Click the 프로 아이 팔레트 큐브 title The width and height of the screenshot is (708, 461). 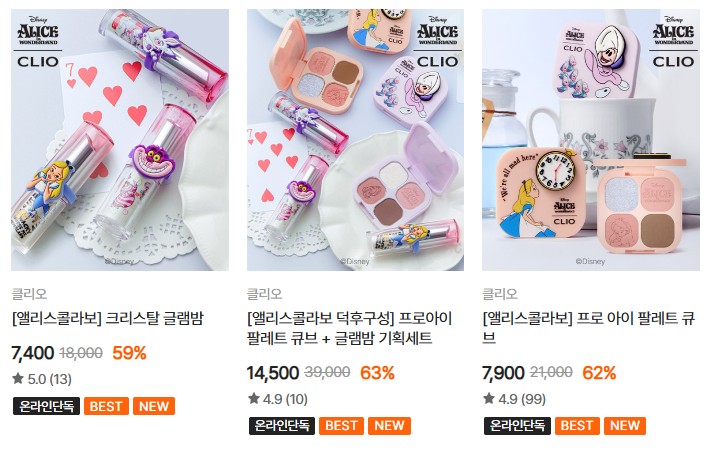[588, 328]
